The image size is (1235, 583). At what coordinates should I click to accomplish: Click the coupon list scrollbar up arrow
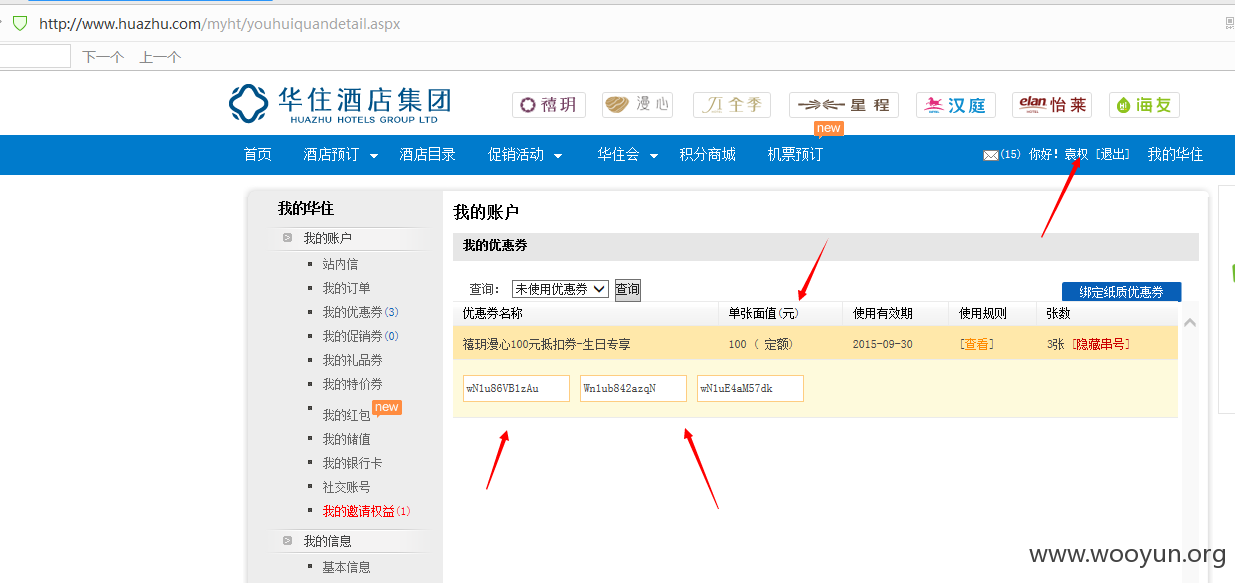pyautogui.click(x=1190, y=322)
